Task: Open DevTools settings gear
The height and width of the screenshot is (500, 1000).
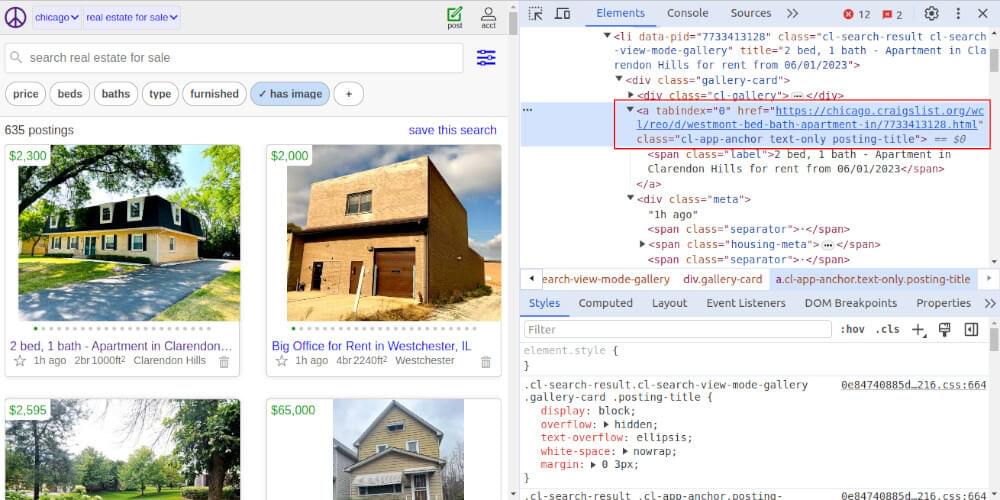Action: click(931, 13)
